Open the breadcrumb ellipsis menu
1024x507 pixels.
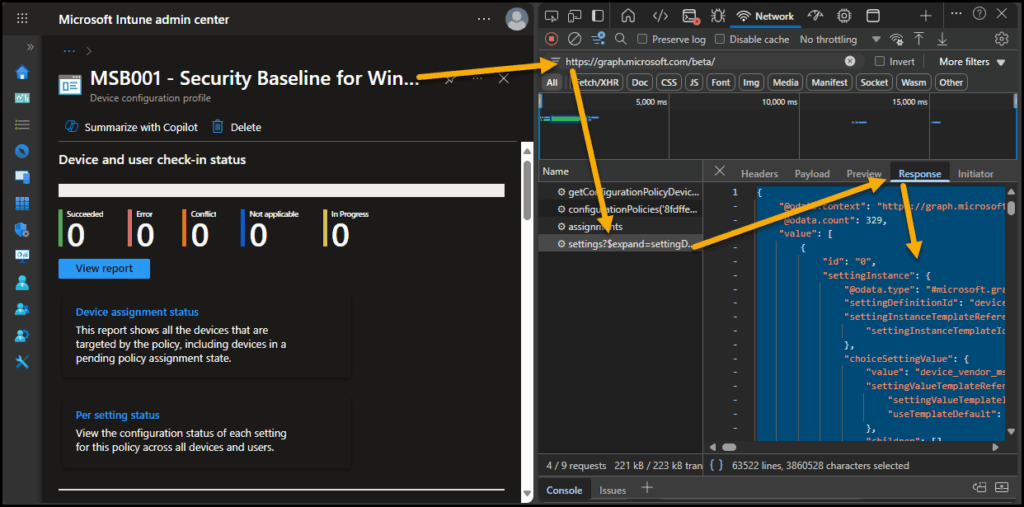pyautogui.click(x=69, y=50)
